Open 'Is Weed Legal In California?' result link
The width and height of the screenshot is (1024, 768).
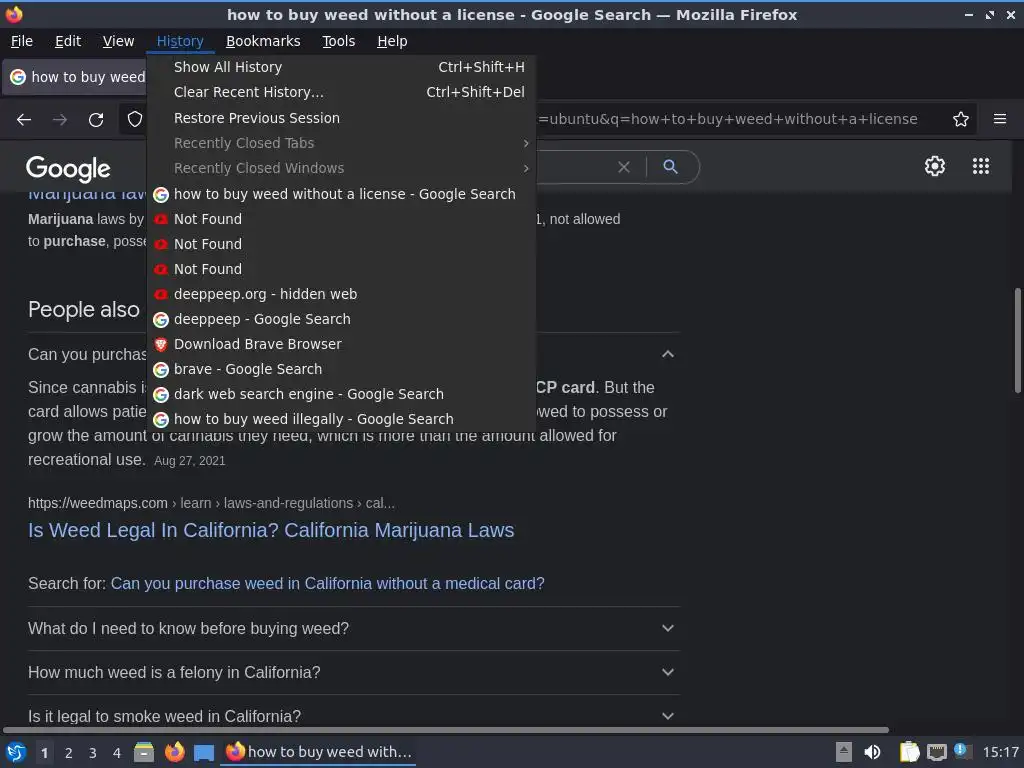(x=271, y=530)
